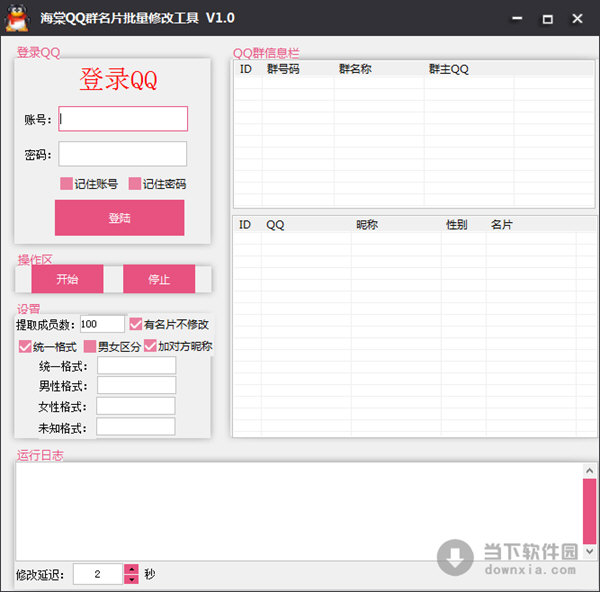Click the 停止 stop button

(x=159, y=279)
